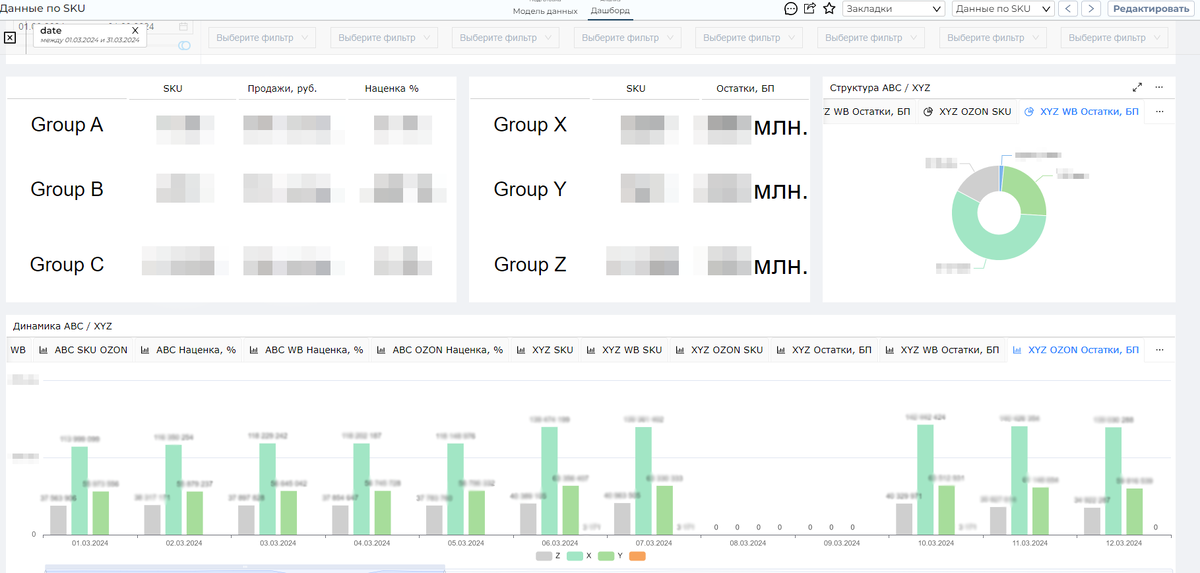Select the ABC SKU OZON tab

click(x=83, y=350)
